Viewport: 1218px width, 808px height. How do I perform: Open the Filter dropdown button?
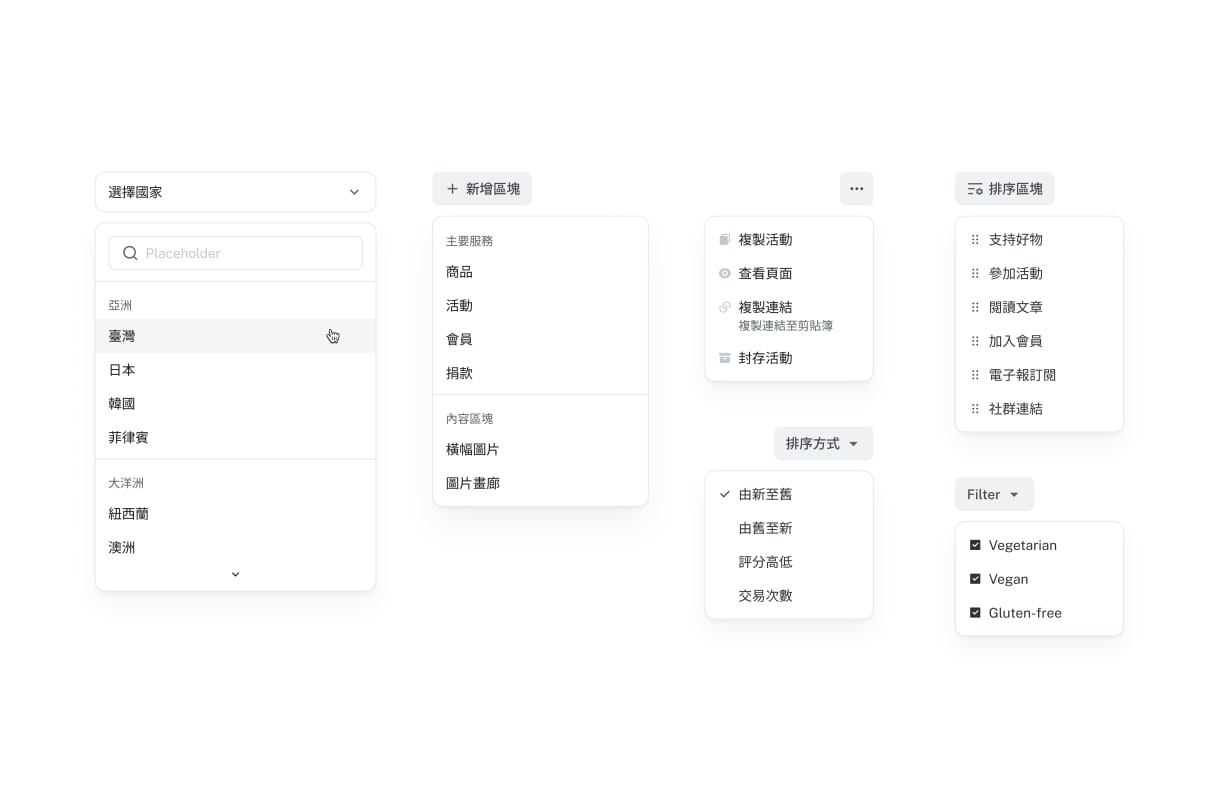click(995, 494)
